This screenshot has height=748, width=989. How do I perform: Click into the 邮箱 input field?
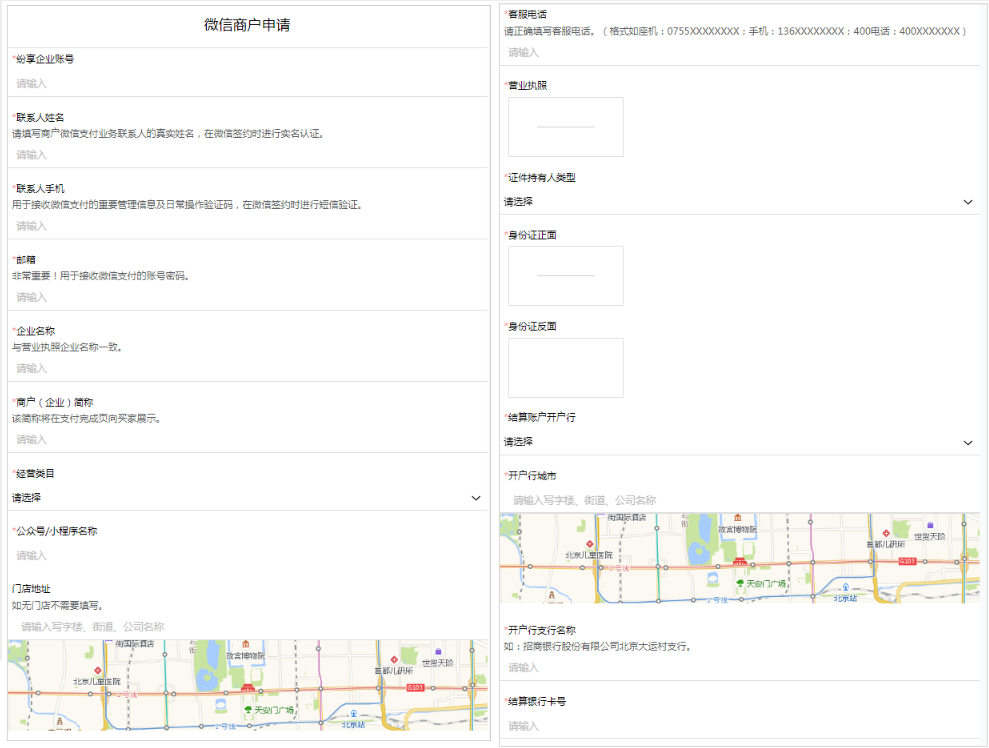point(248,297)
